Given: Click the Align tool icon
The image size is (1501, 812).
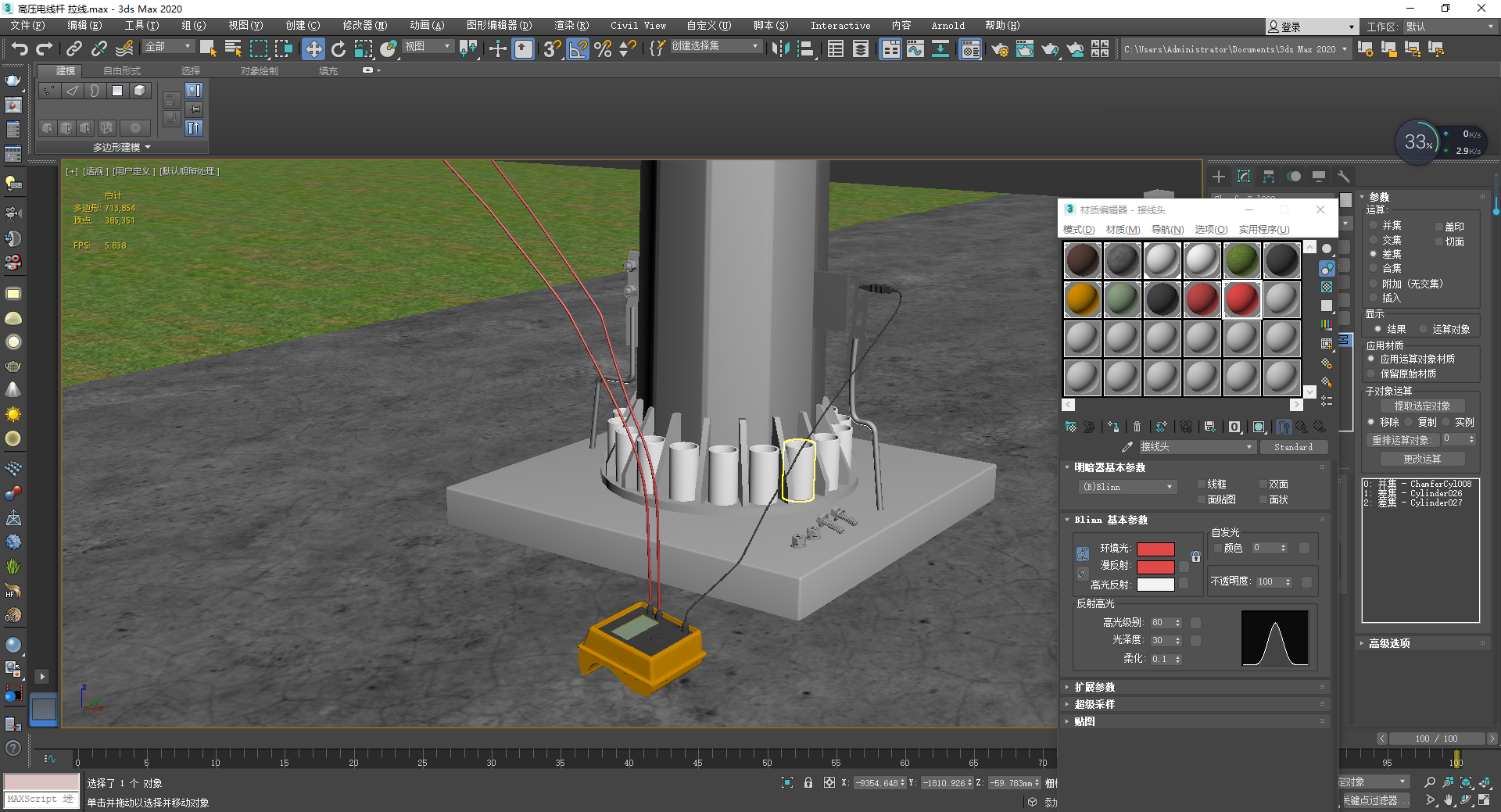Looking at the screenshot, I should (806, 49).
